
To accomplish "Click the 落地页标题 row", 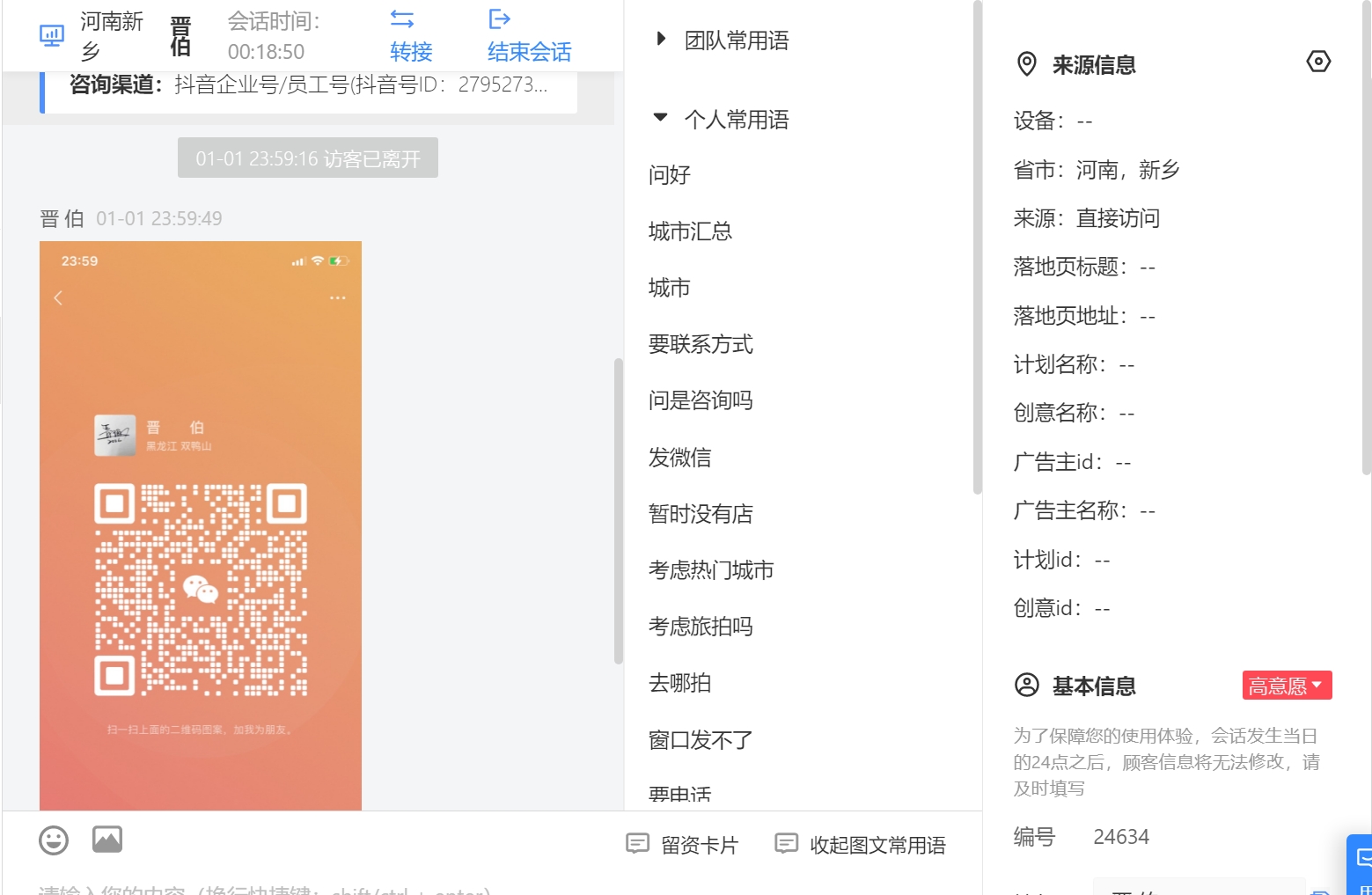I will pyautogui.click(x=1084, y=267).
